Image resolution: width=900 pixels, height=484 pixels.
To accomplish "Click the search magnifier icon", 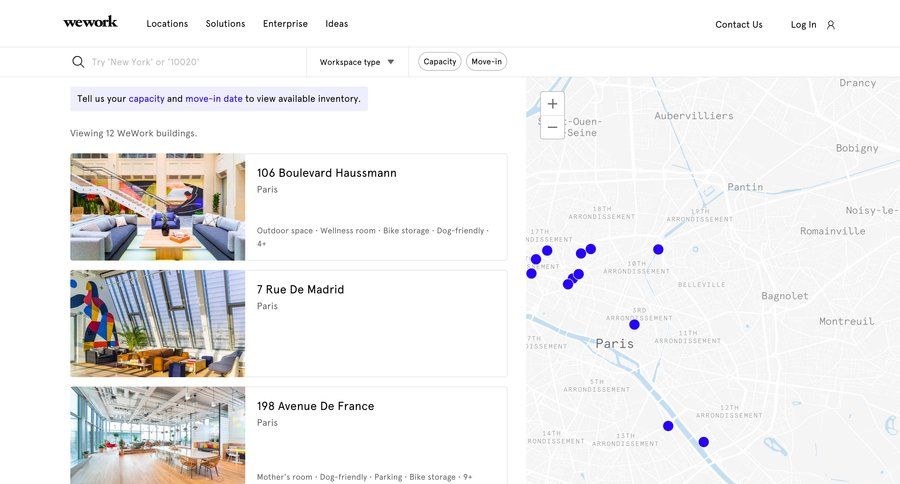I will click(x=78, y=61).
